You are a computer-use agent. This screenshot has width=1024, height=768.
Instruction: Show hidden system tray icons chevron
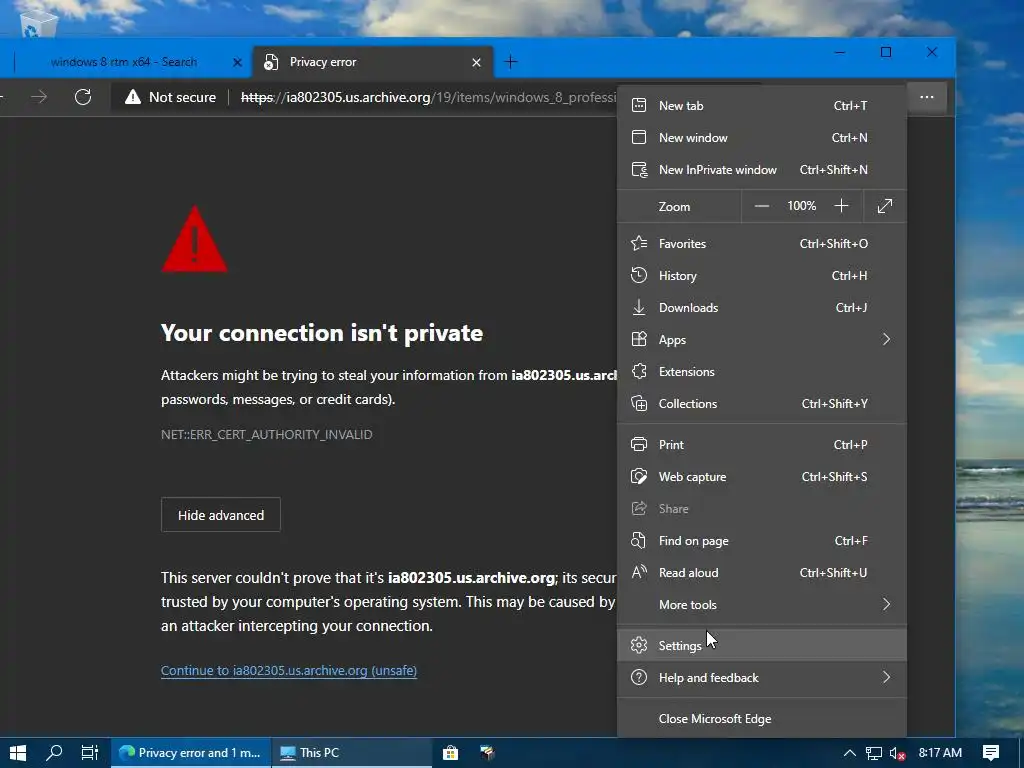pos(850,753)
